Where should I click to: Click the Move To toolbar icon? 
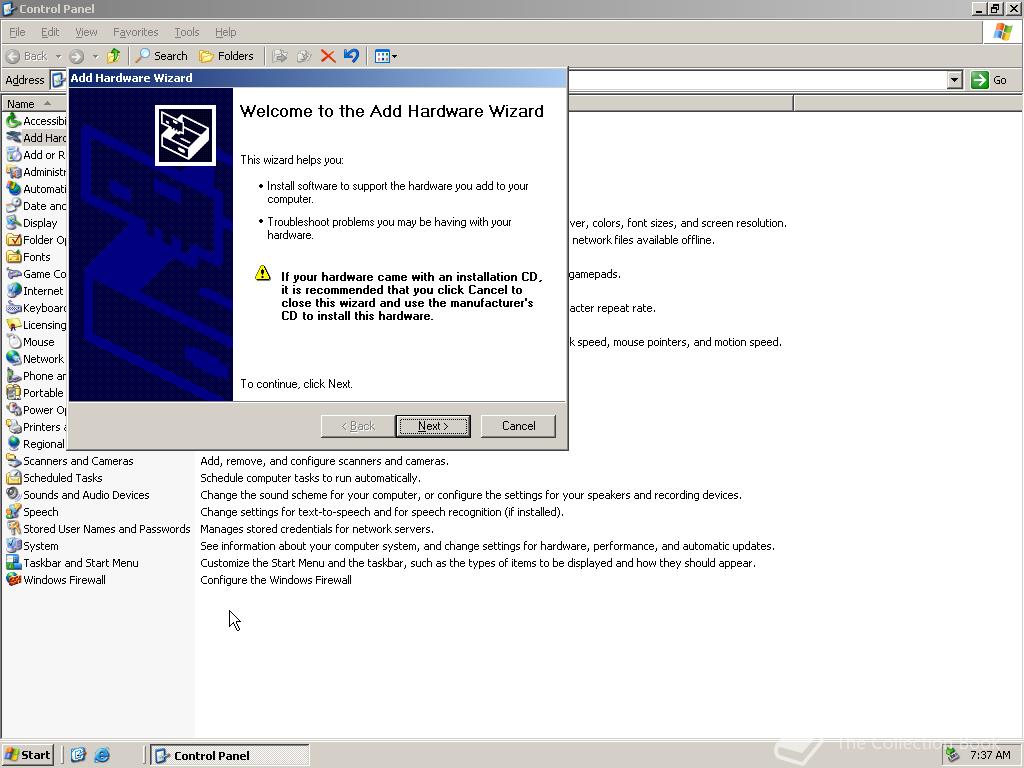point(280,56)
